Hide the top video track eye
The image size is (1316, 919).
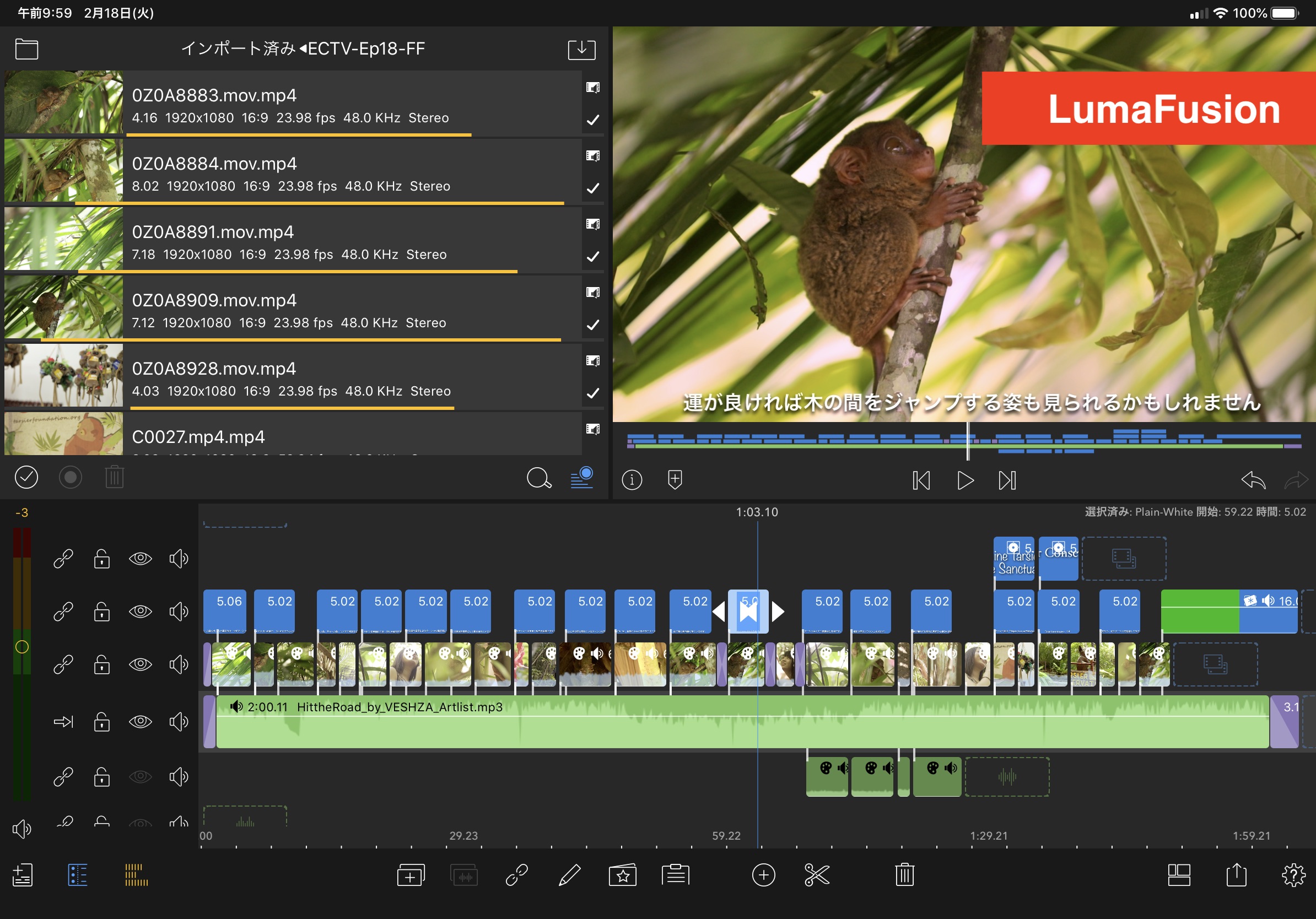(141, 558)
